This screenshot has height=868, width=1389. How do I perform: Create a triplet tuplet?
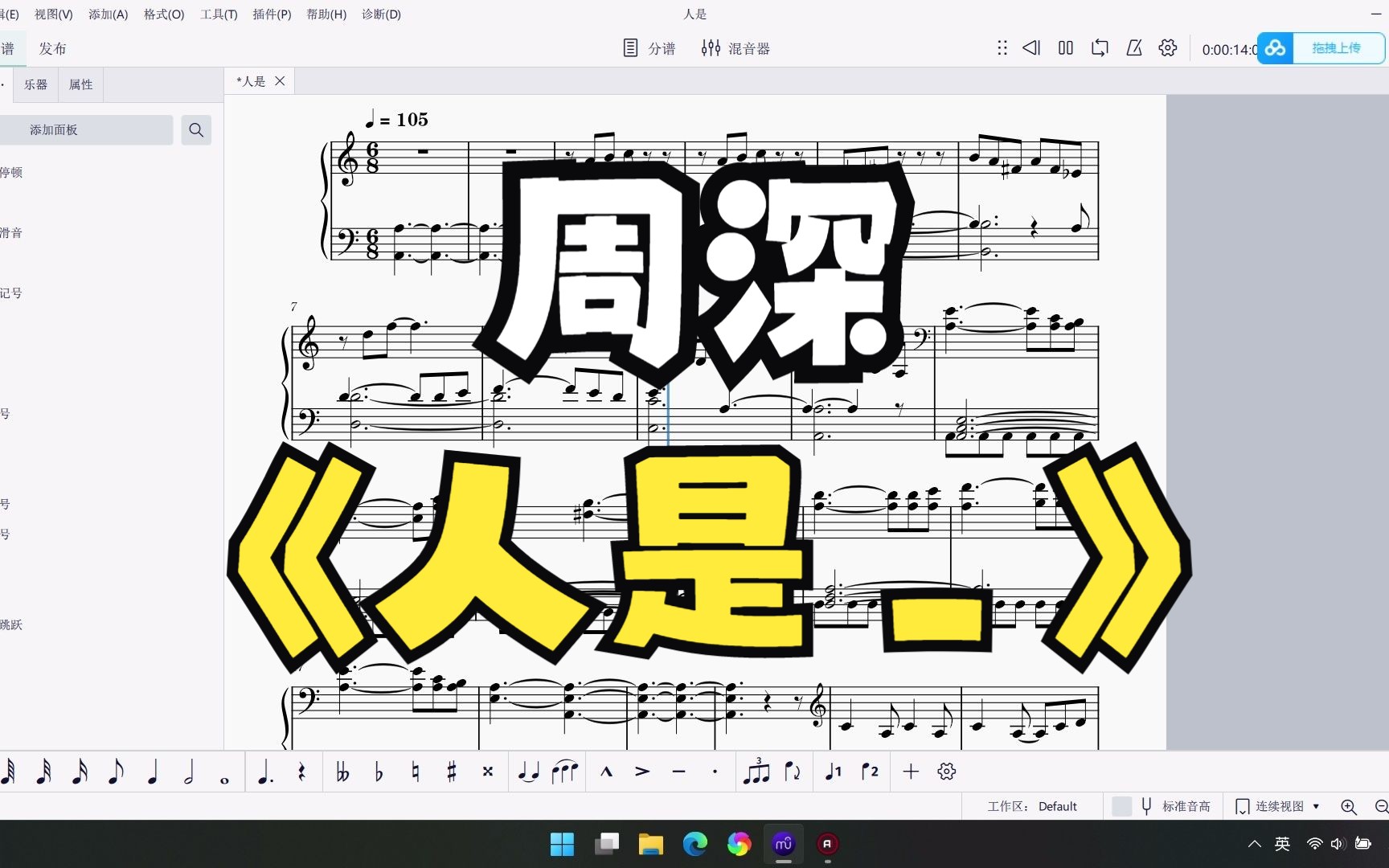click(x=756, y=772)
